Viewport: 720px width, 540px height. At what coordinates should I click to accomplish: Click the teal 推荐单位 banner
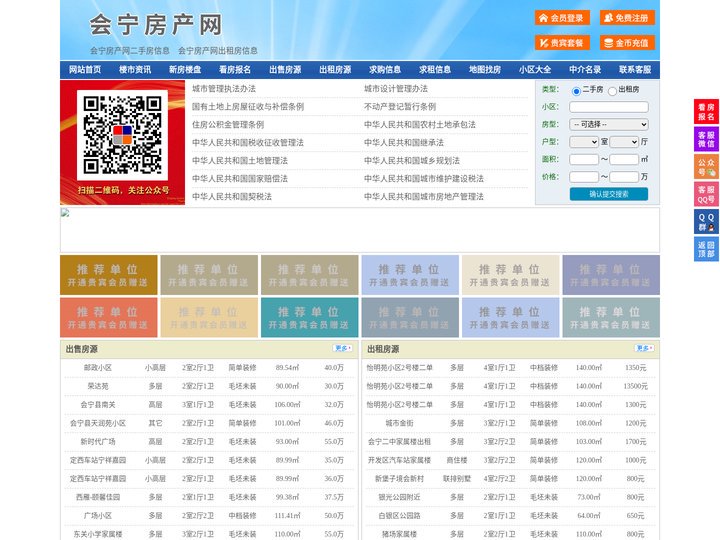pyautogui.click(x=309, y=318)
